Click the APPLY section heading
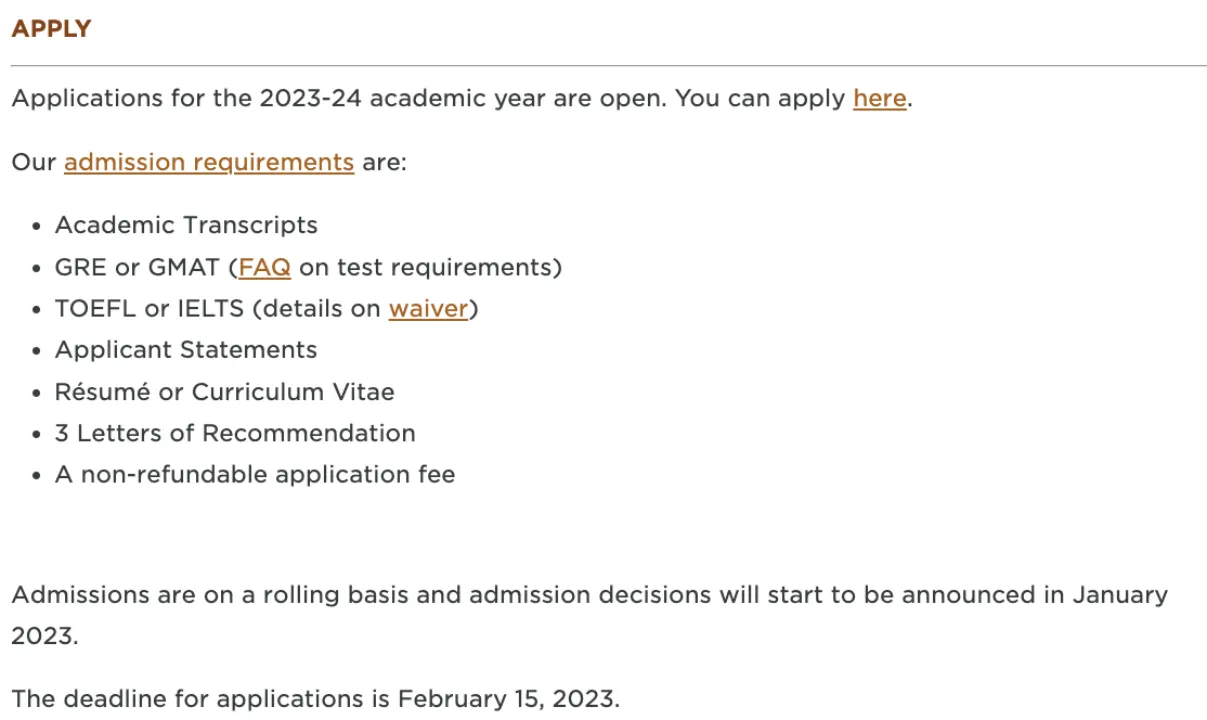The height and width of the screenshot is (720, 1207). tap(51, 29)
